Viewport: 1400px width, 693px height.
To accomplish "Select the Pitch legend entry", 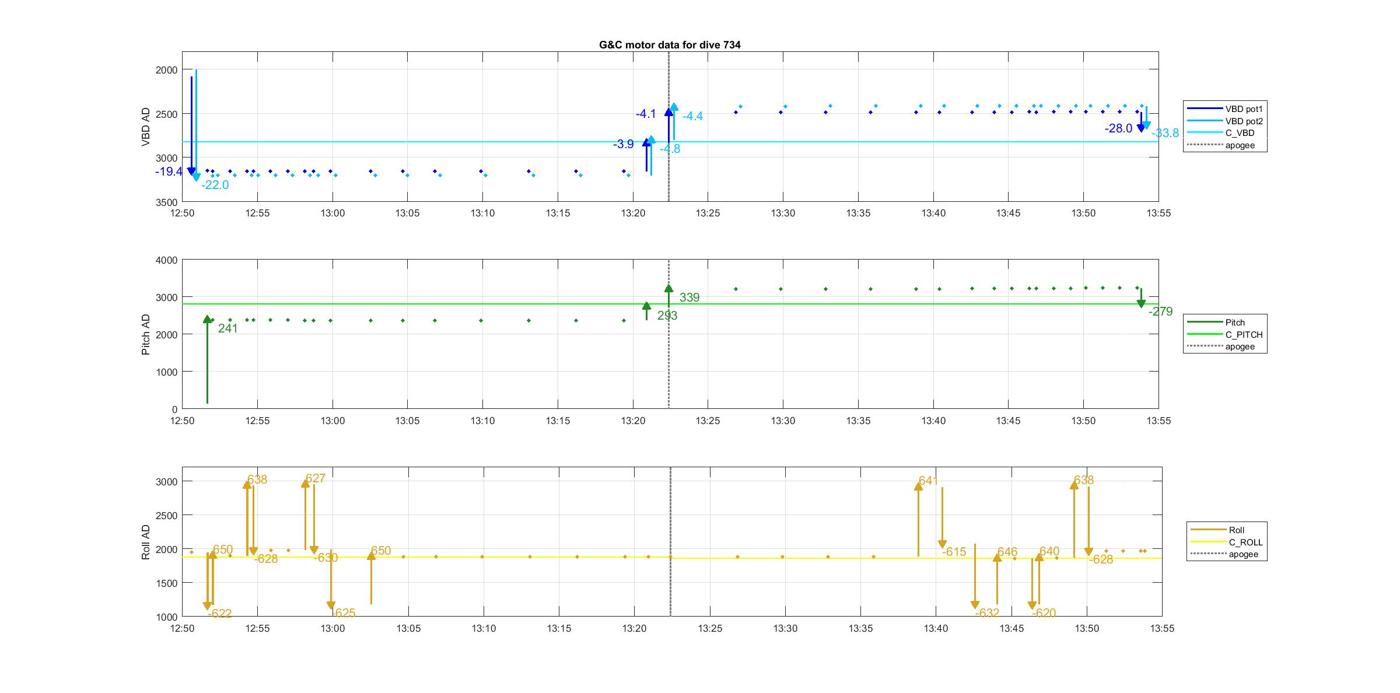I will 1225,323.
